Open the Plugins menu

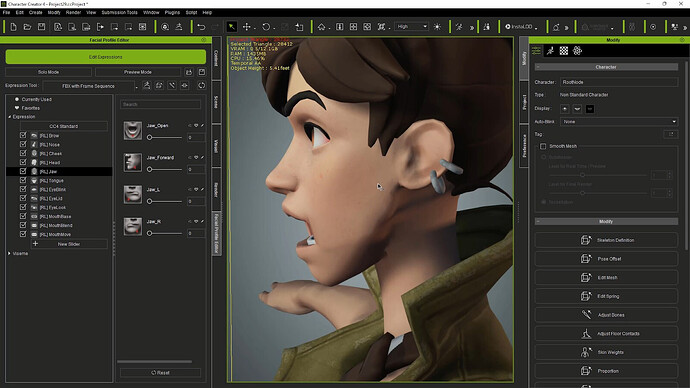click(172, 12)
